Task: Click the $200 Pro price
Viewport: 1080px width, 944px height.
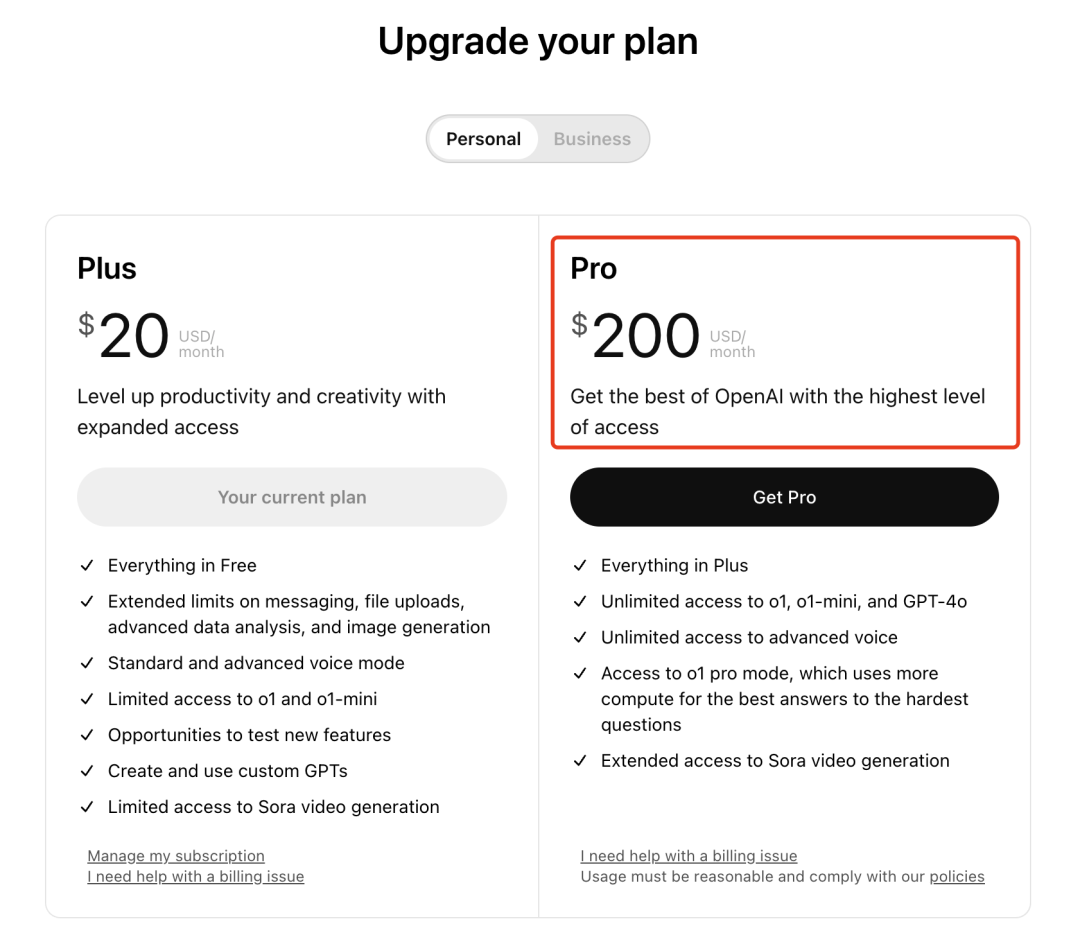Action: coord(637,335)
